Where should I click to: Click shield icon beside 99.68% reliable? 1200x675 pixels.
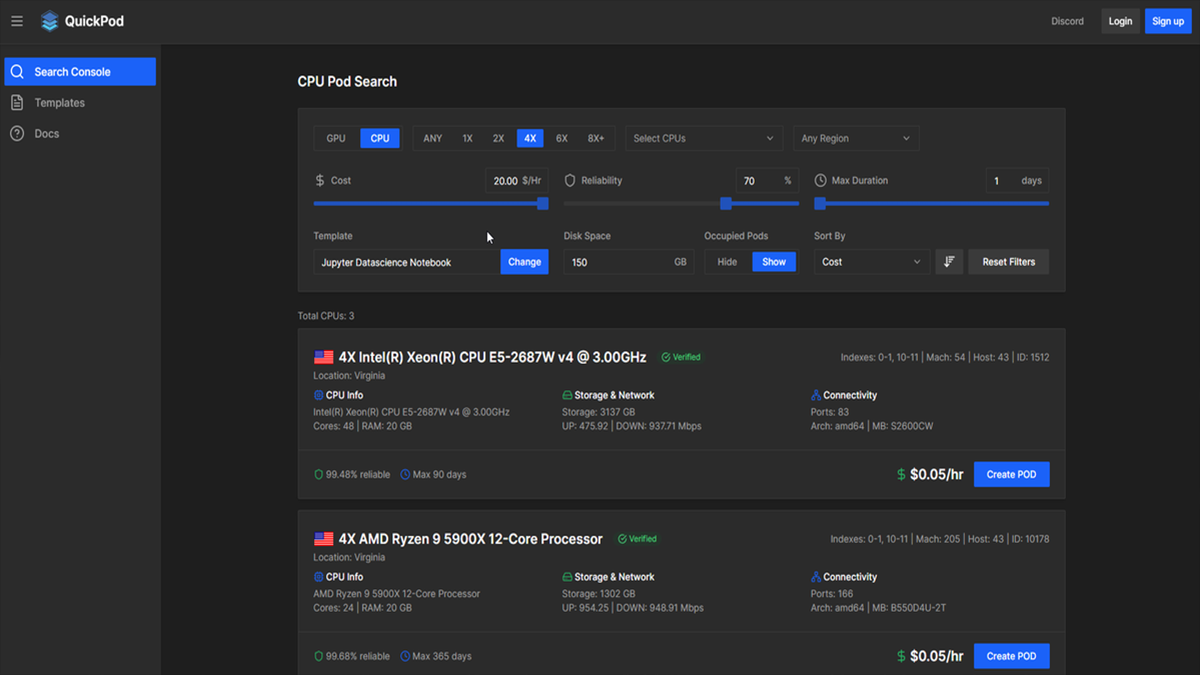(319, 657)
